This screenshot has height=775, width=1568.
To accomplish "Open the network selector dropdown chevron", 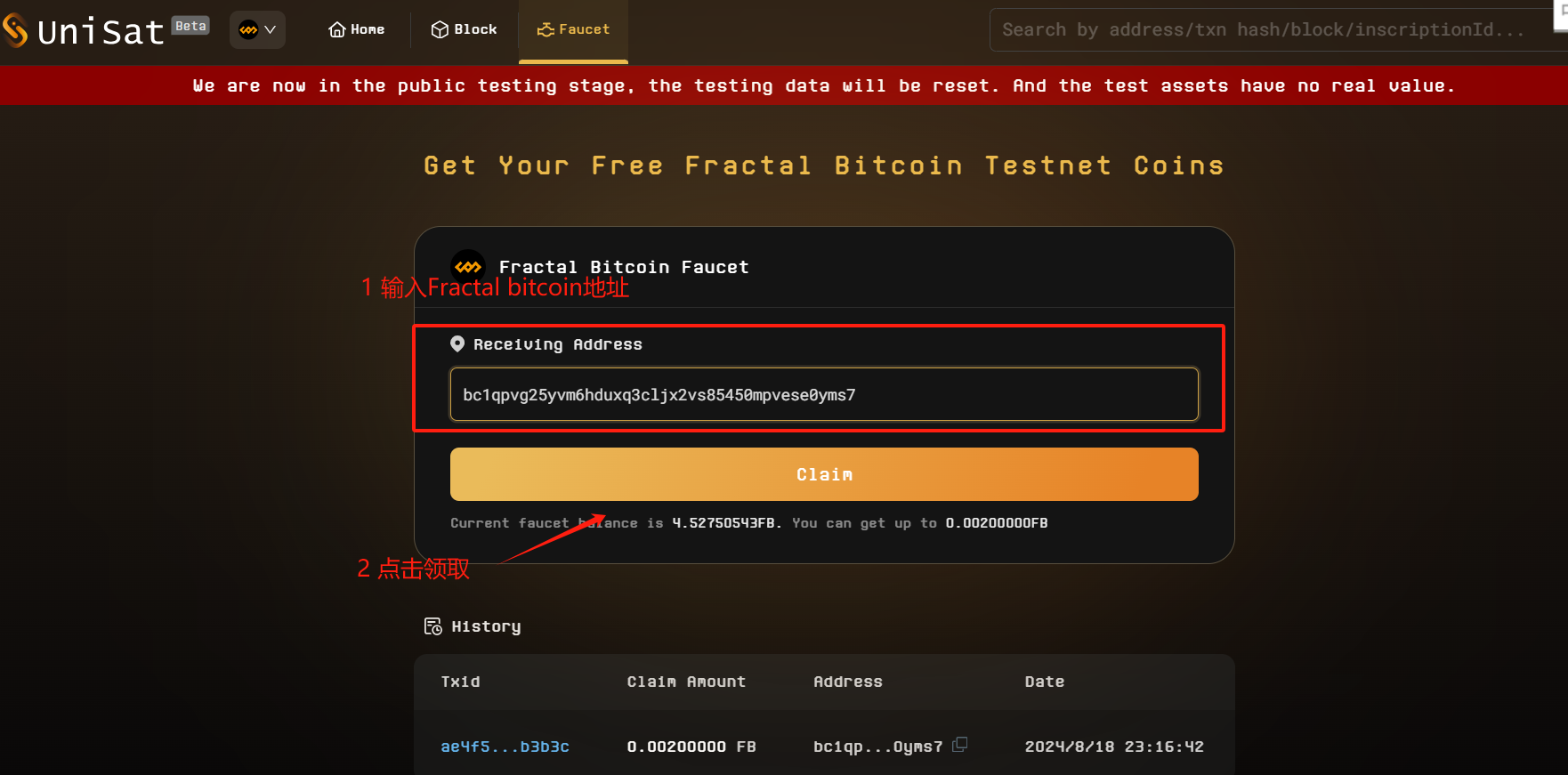I will coord(269,28).
